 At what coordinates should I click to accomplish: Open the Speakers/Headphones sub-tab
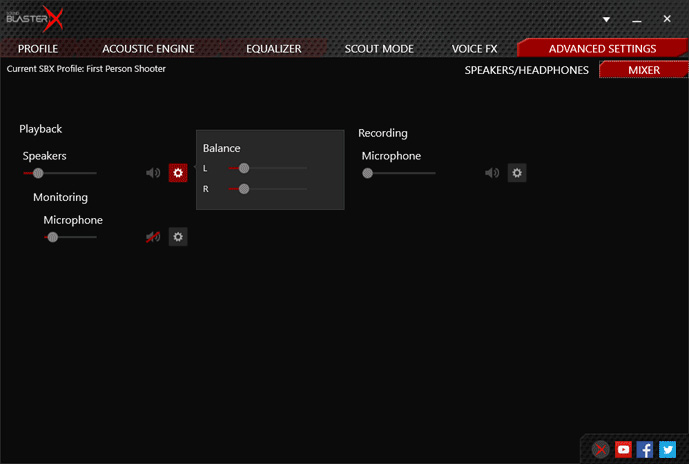pos(526,70)
